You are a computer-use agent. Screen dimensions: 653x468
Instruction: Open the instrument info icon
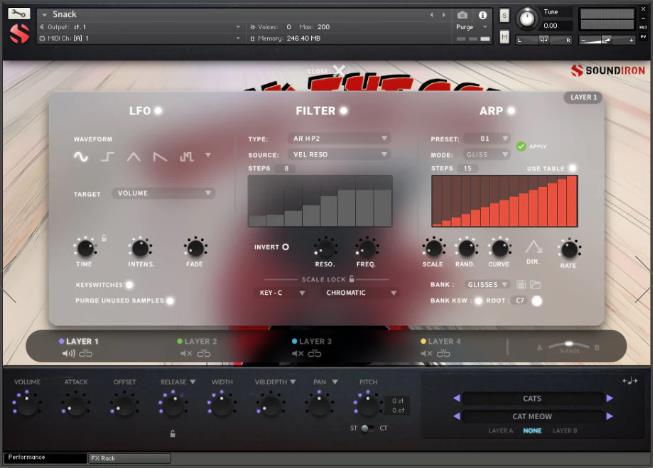coord(483,15)
